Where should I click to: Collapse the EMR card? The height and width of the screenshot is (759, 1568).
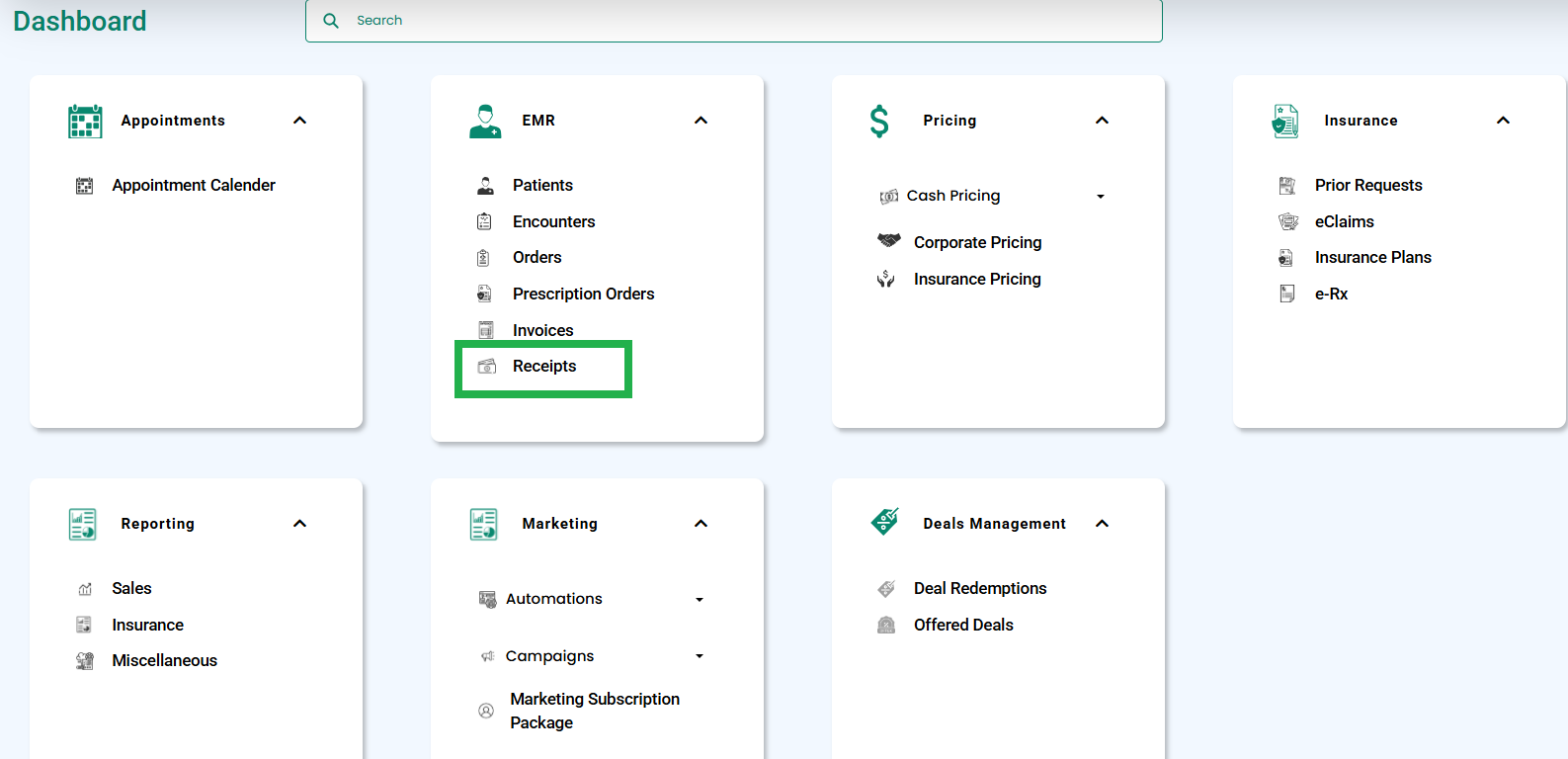(701, 121)
